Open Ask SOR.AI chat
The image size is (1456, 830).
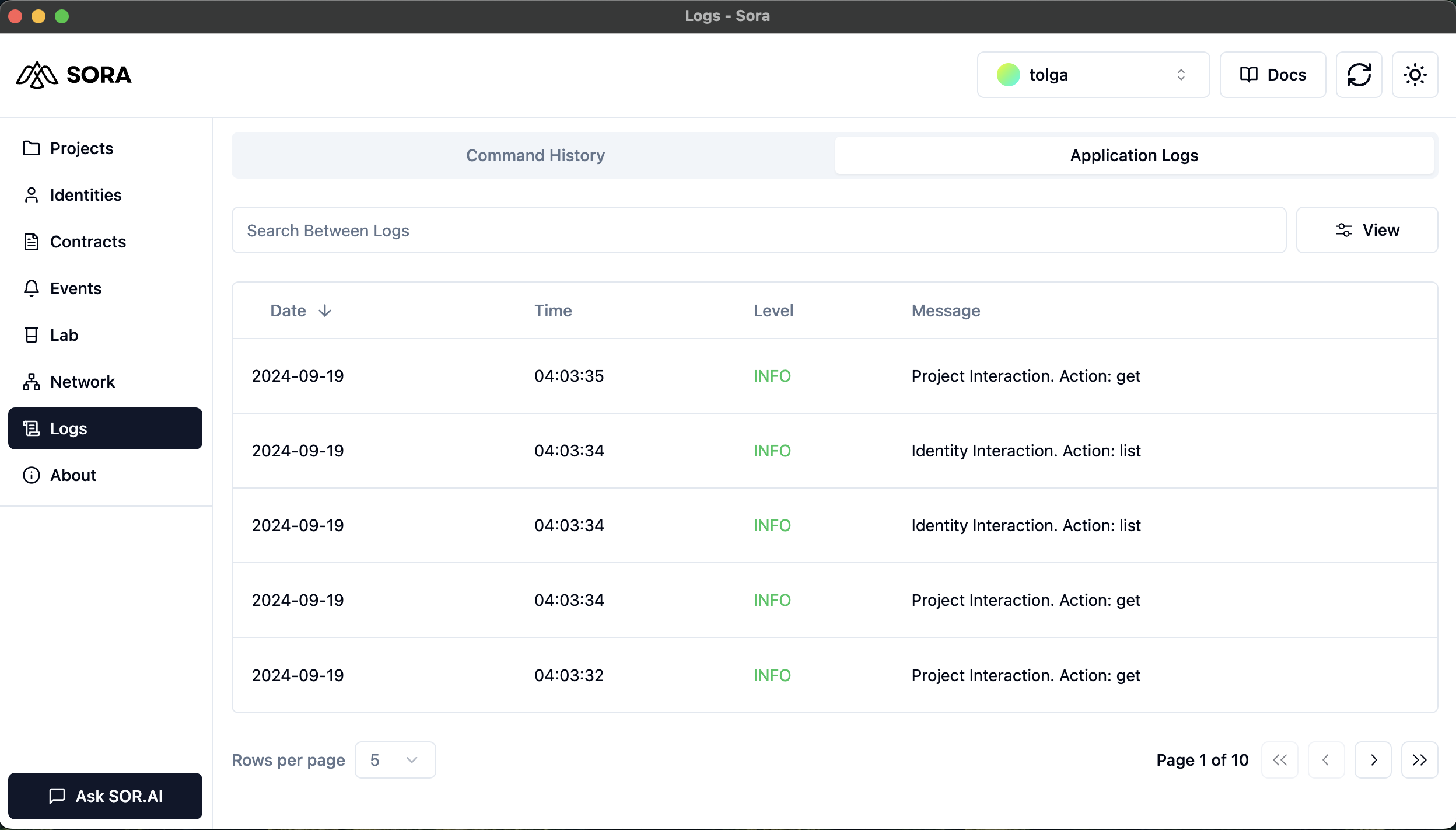105,796
